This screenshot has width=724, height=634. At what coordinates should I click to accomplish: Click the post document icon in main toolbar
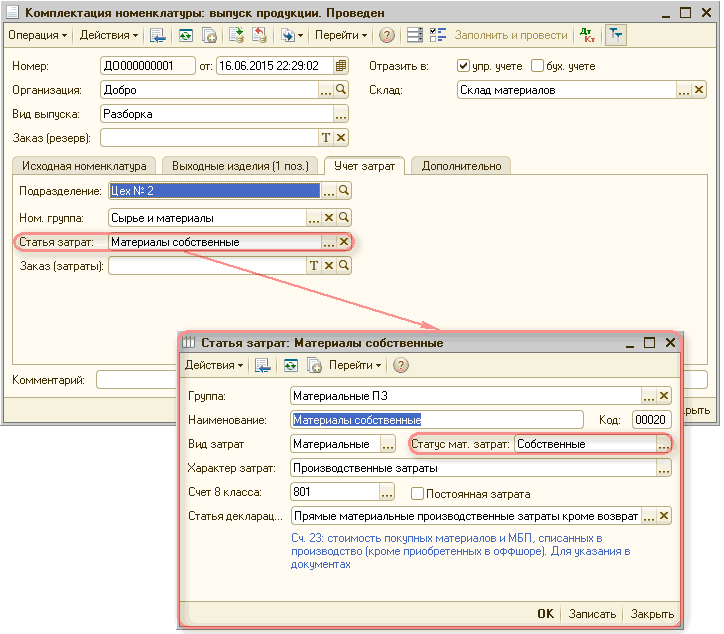click(x=236, y=35)
